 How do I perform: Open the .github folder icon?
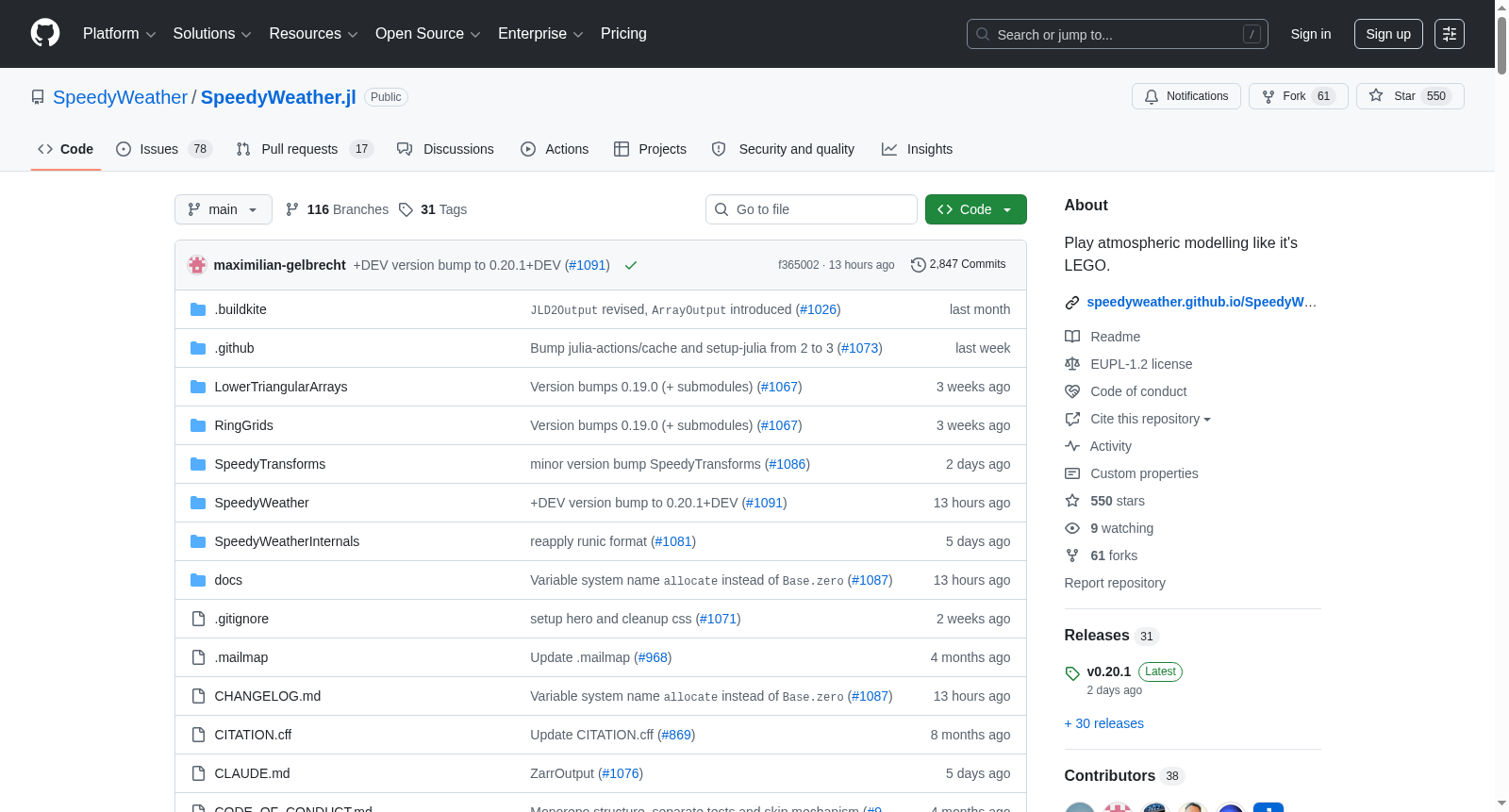[198, 348]
